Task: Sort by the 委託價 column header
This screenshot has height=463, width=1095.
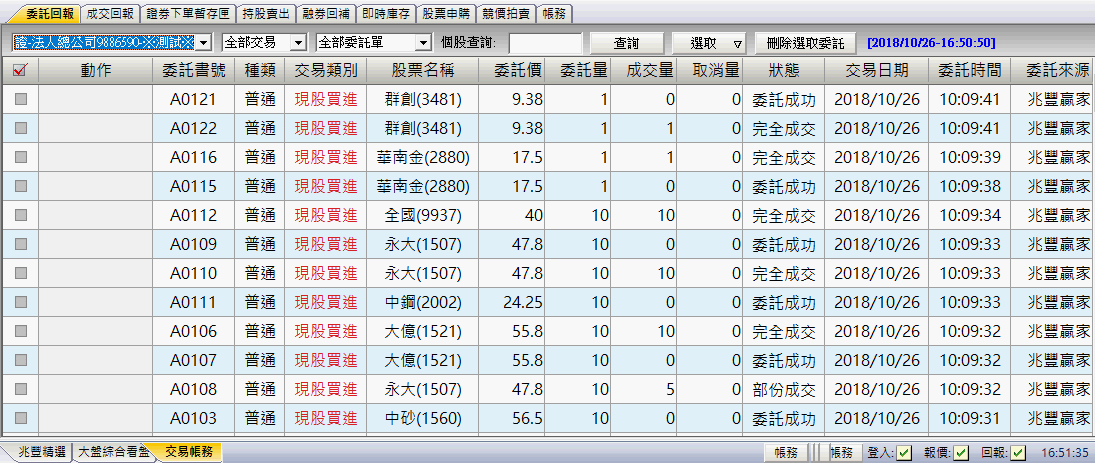Action: tap(518, 70)
